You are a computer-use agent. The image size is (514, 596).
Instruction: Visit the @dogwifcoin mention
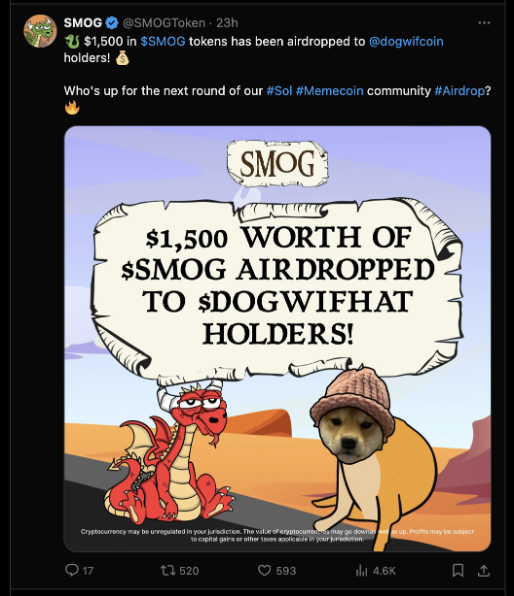[x=406, y=41]
